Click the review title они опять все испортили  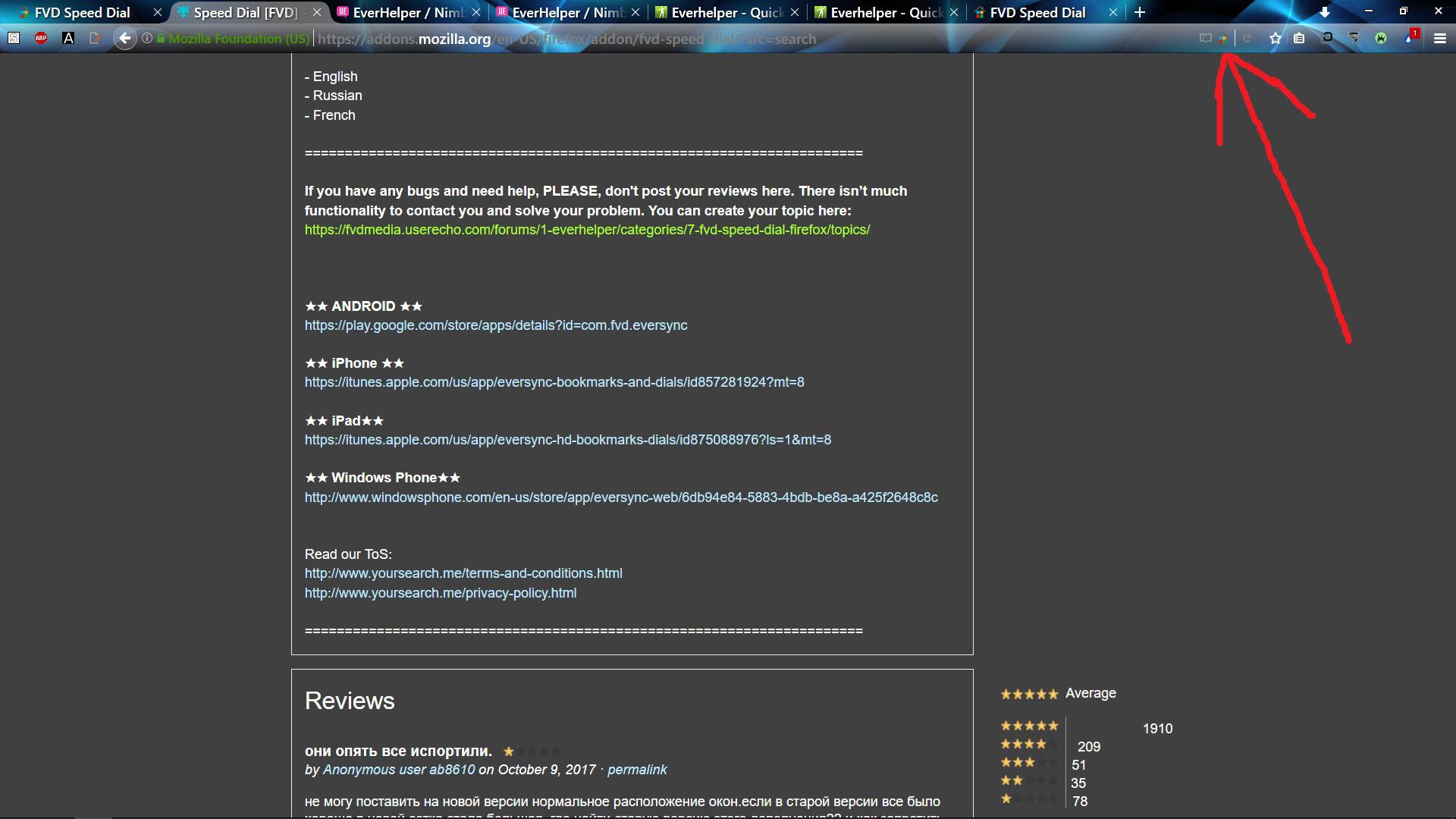pos(398,751)
